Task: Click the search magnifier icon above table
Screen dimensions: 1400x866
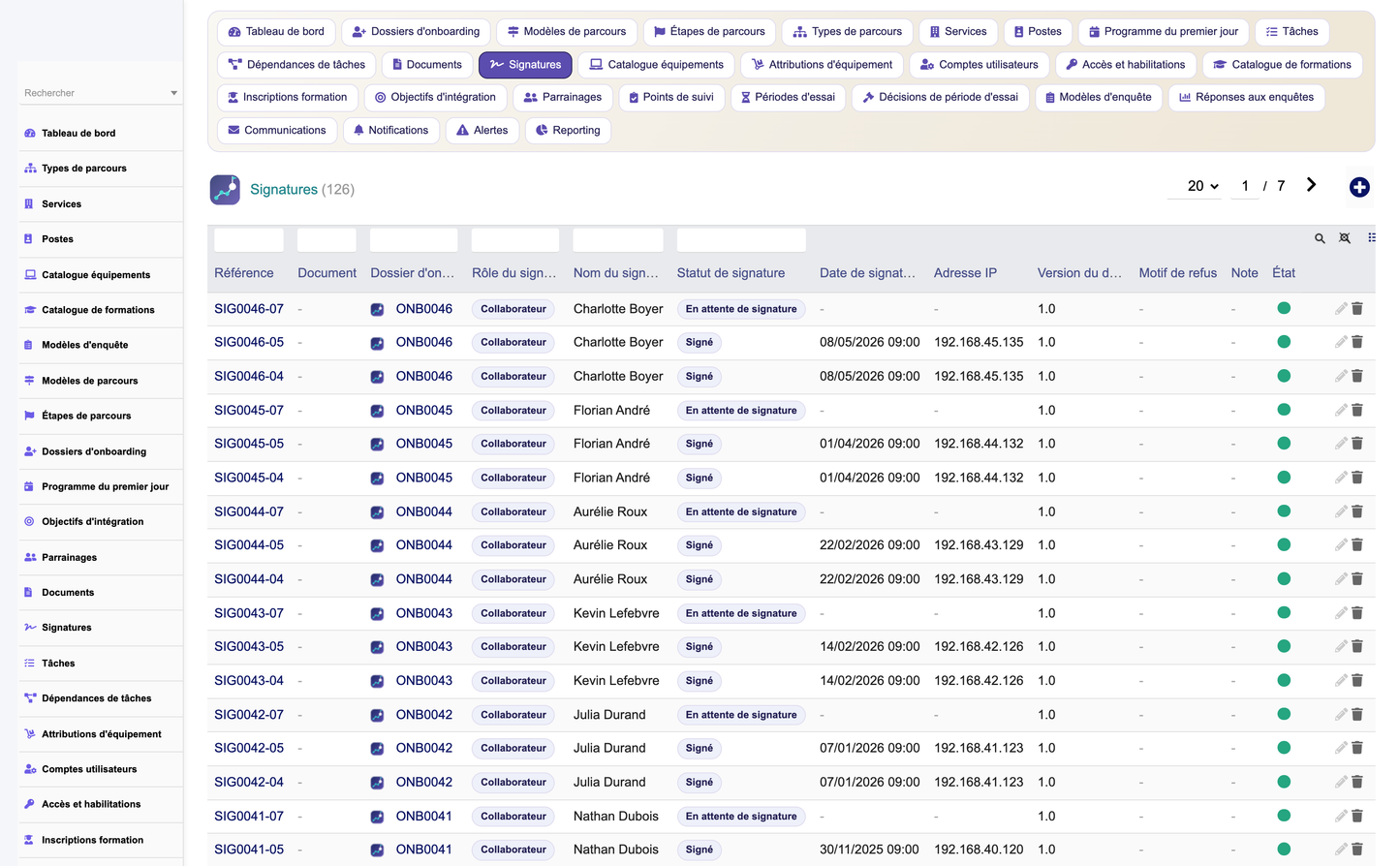Action: [1320, 238]
